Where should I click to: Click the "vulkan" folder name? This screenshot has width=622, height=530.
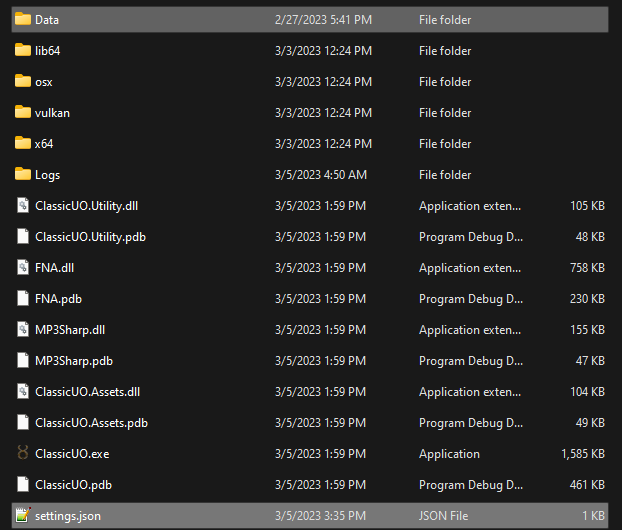tap(52, 113)
